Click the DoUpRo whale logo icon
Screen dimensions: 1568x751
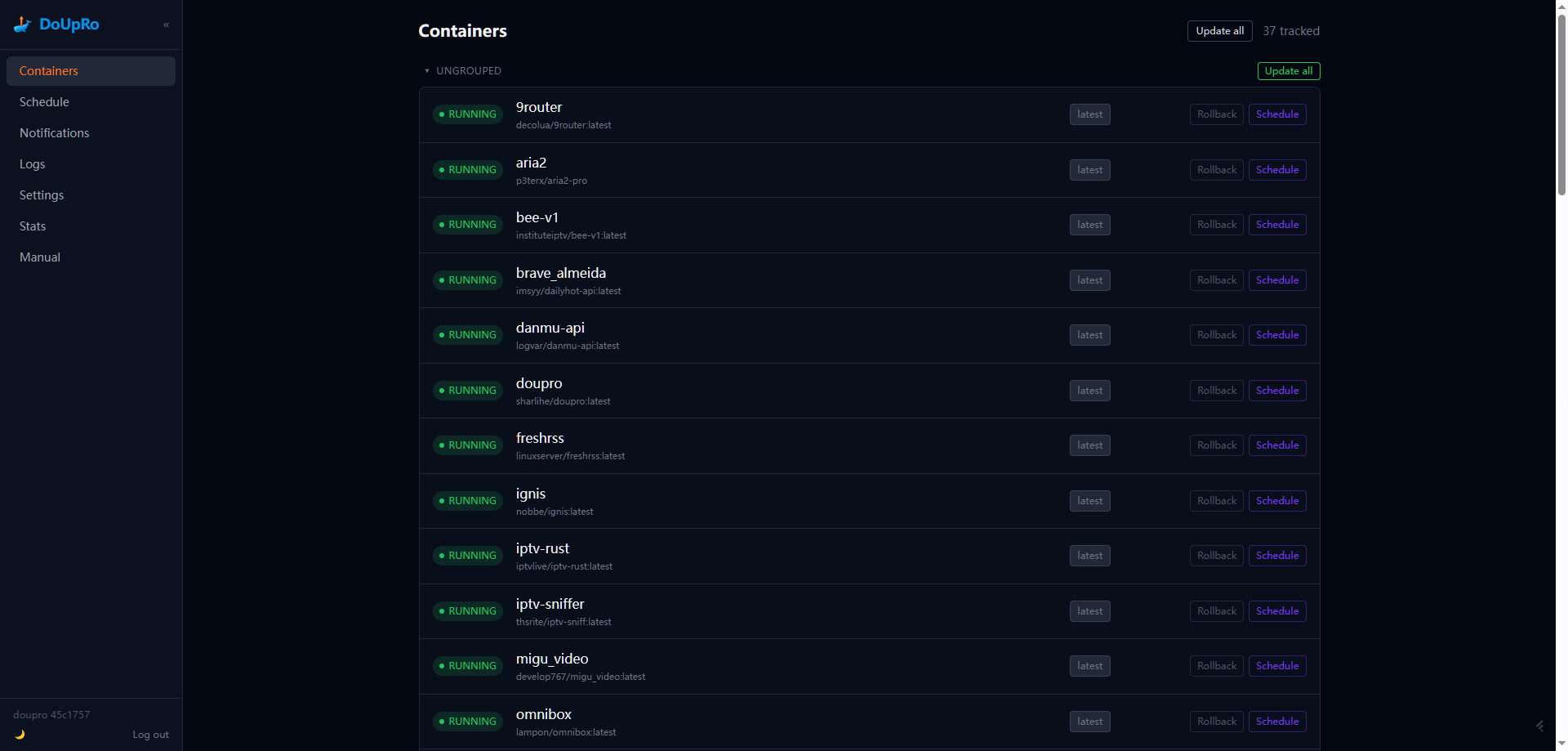pyautogui.click(x=22, y=25)
